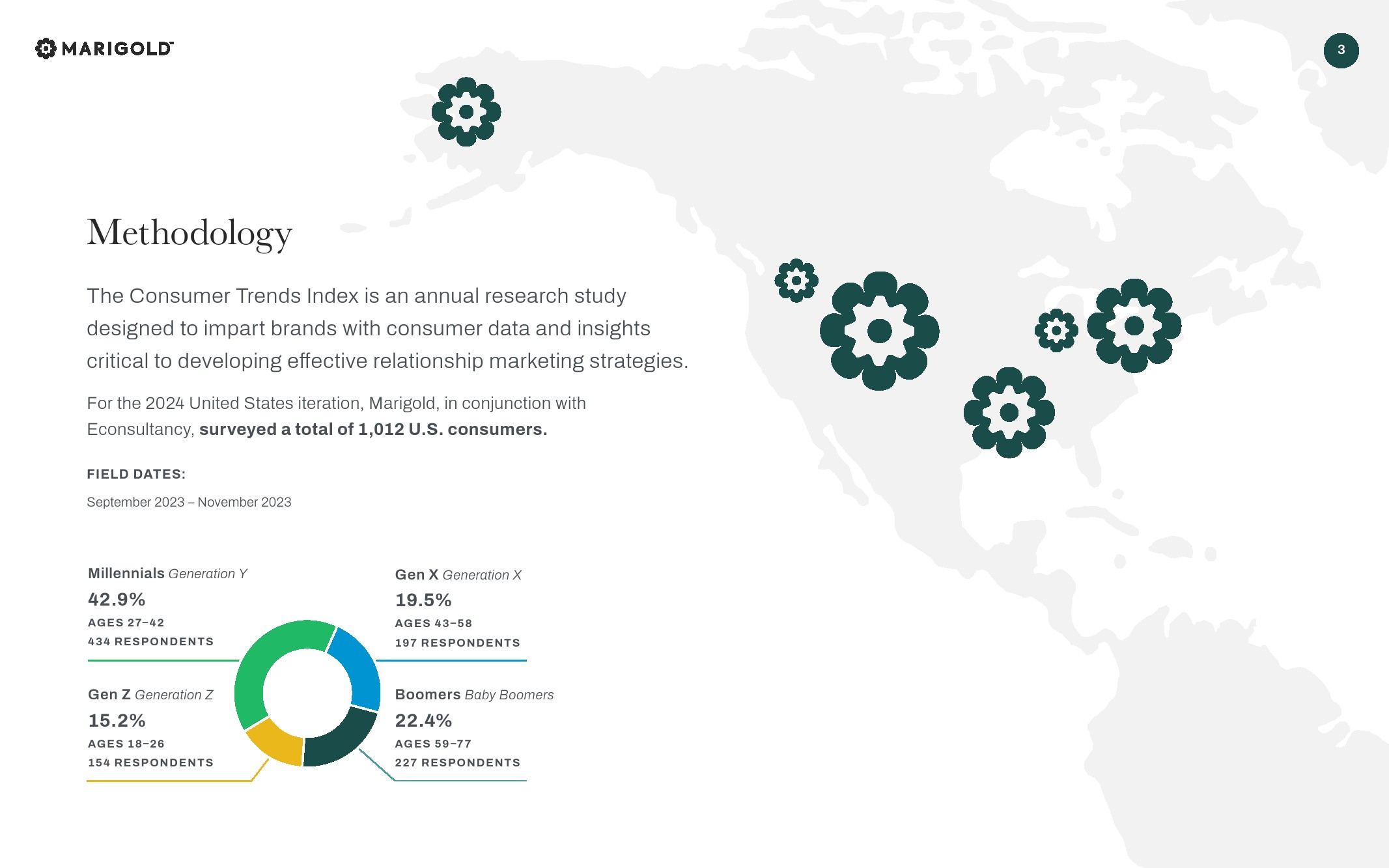Click the Millennials 42.9% value
This screenshot has width=1389, height=868.
coord(117,599)
